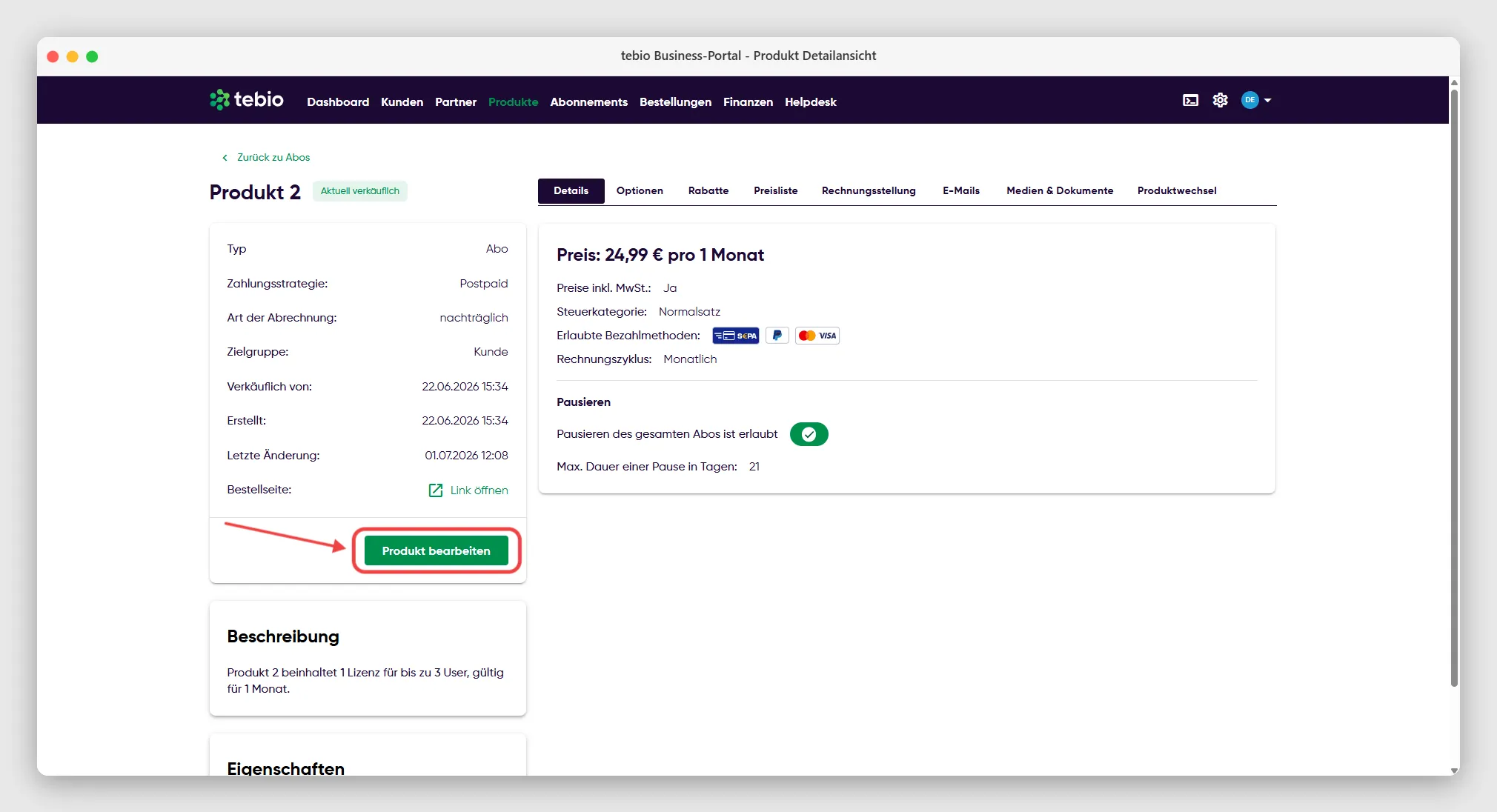Click the Aktuell verkäuflich status badge
The height and width of the screenshot is (812, 1497).
pos(359,191)
